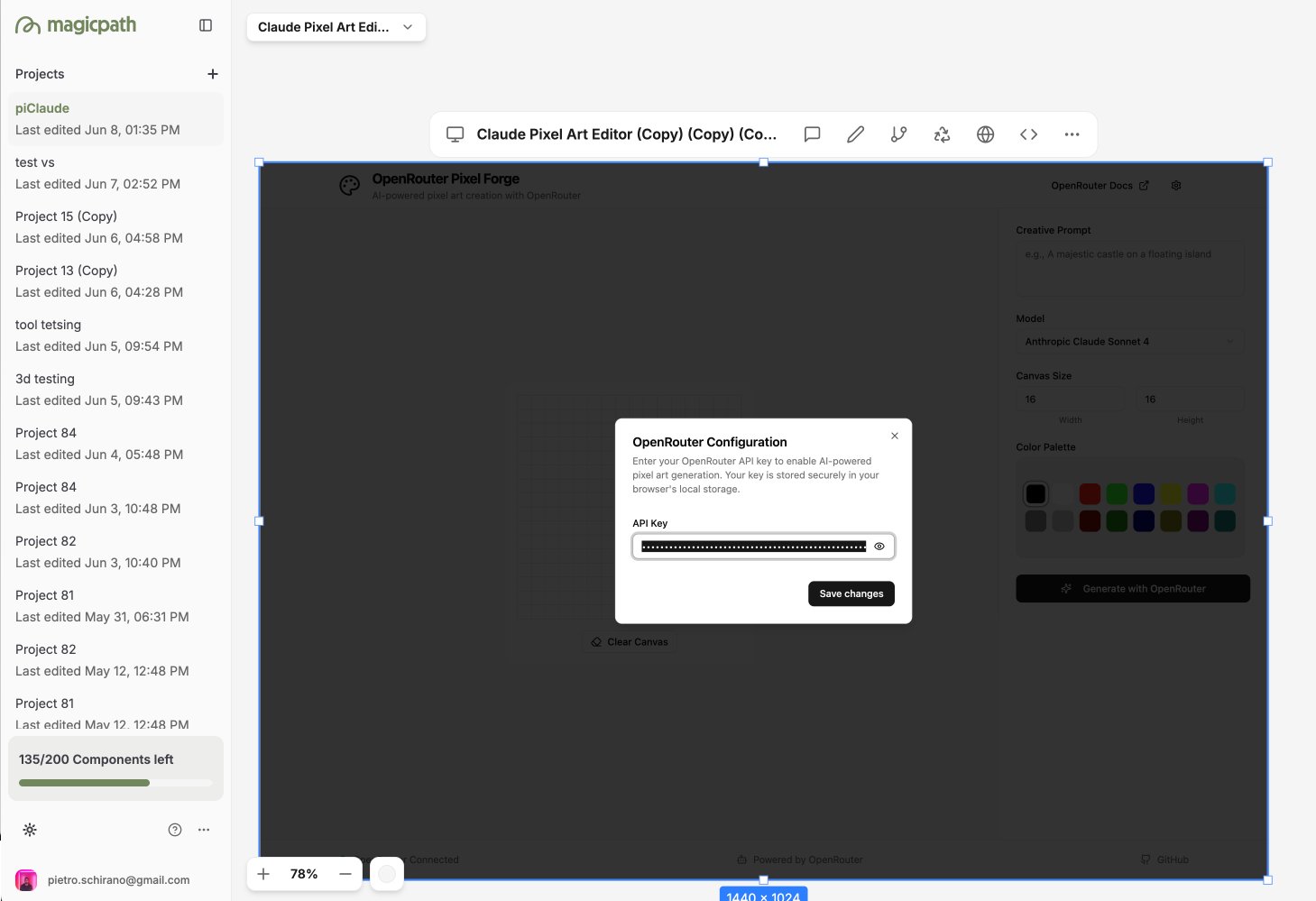The image size is (1316, 901).
Task: Click the canvas Height field
Action: pos(1190,400)
